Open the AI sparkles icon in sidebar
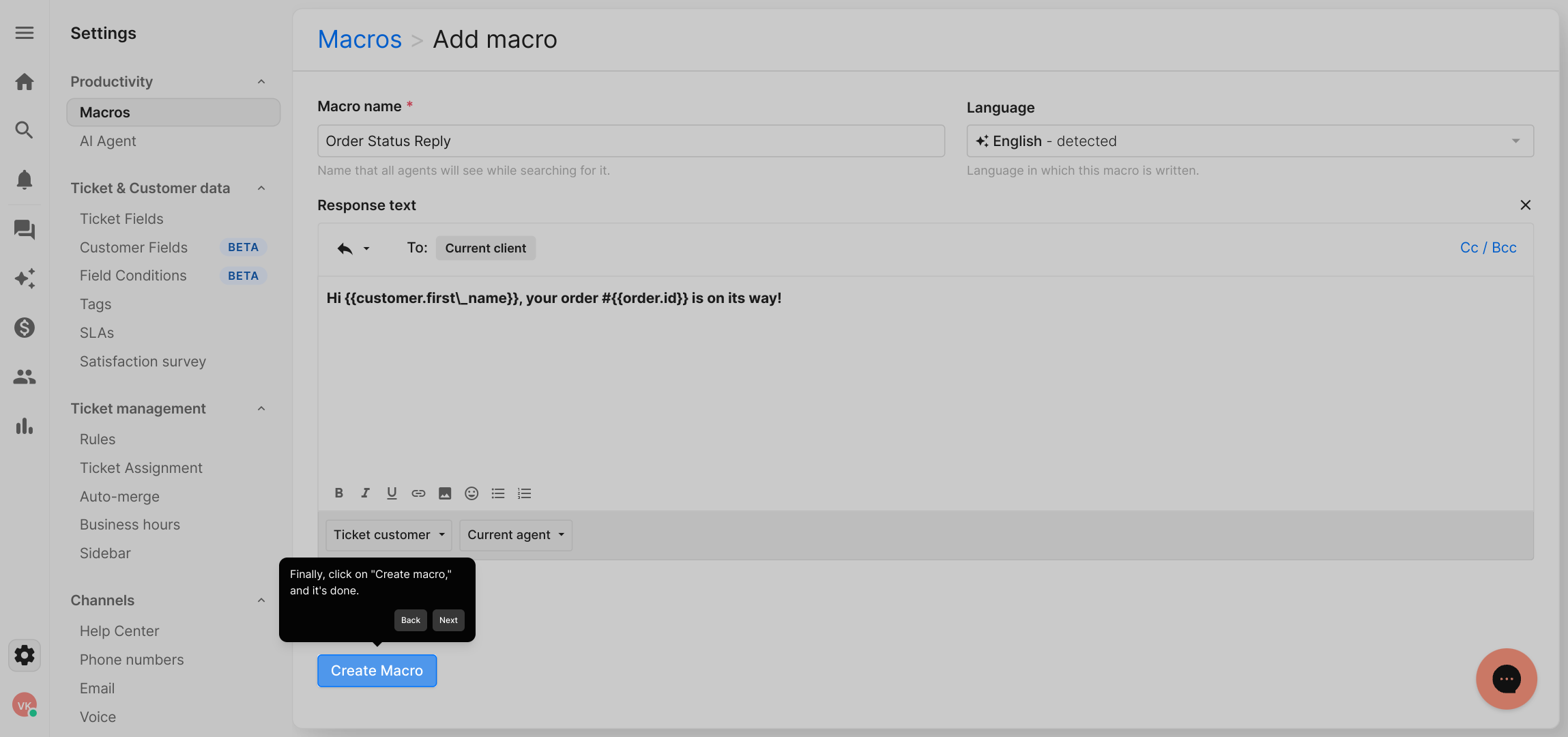This screenshot has height=737, width=1568. (x=25, y=278)
